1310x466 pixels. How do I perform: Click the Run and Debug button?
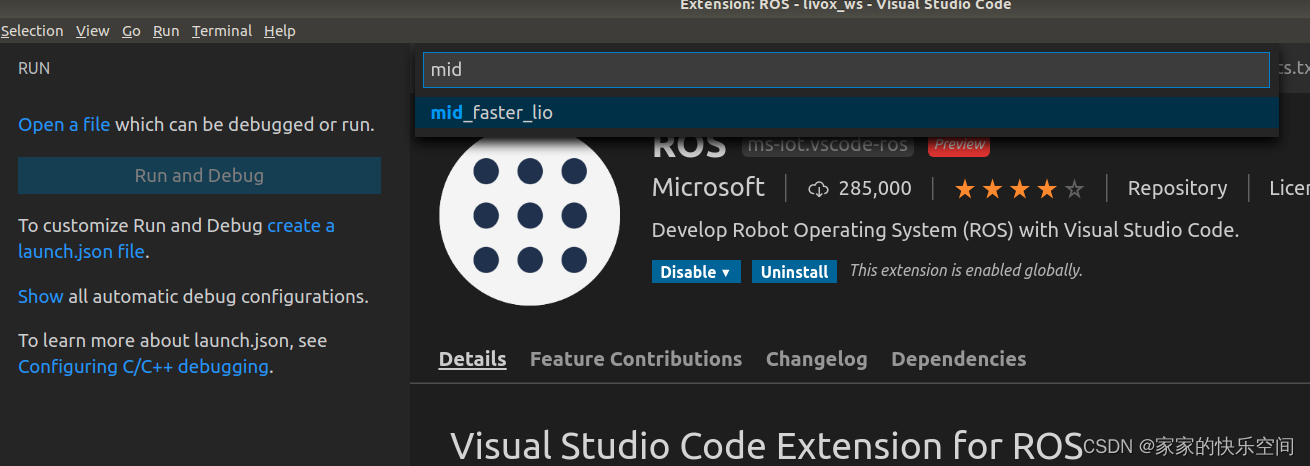199,175
